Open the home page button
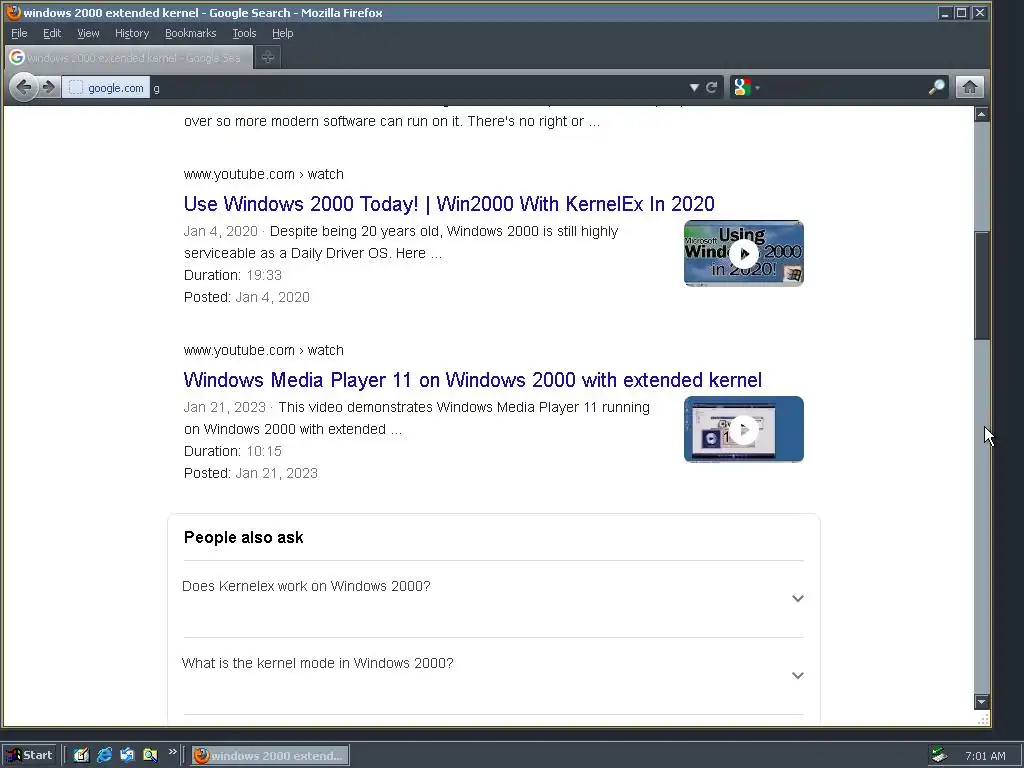This screenshot has height=768, width=1024. tap(969, 87)
